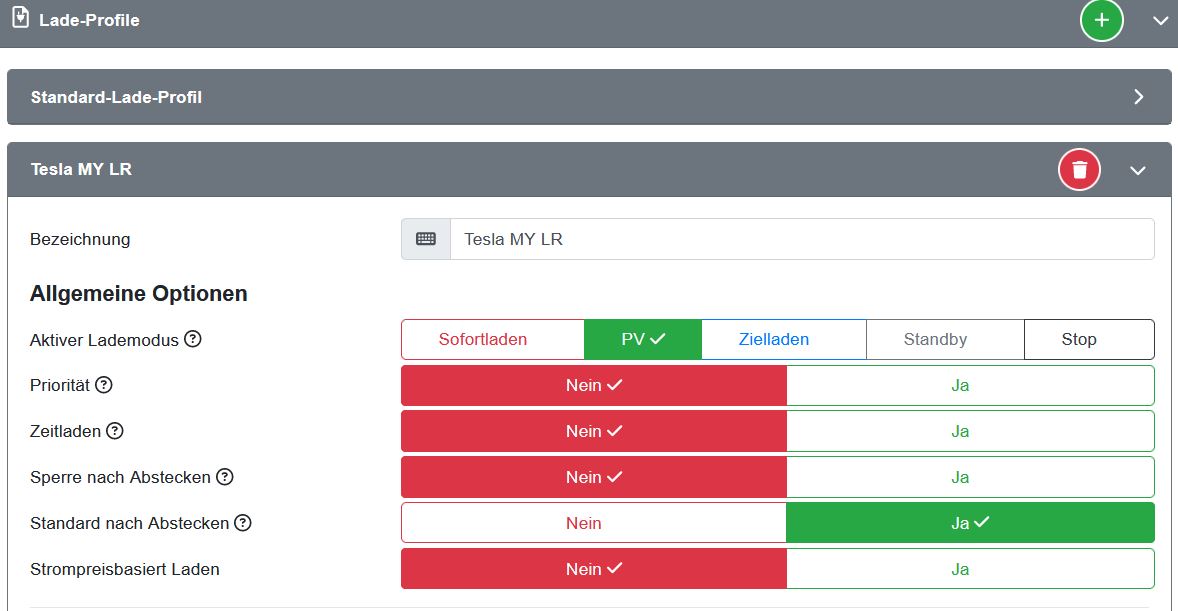Click keyboard icon beside Bezeichnung field
This screenshot has width=1178, height=611.
click(426, 239)
